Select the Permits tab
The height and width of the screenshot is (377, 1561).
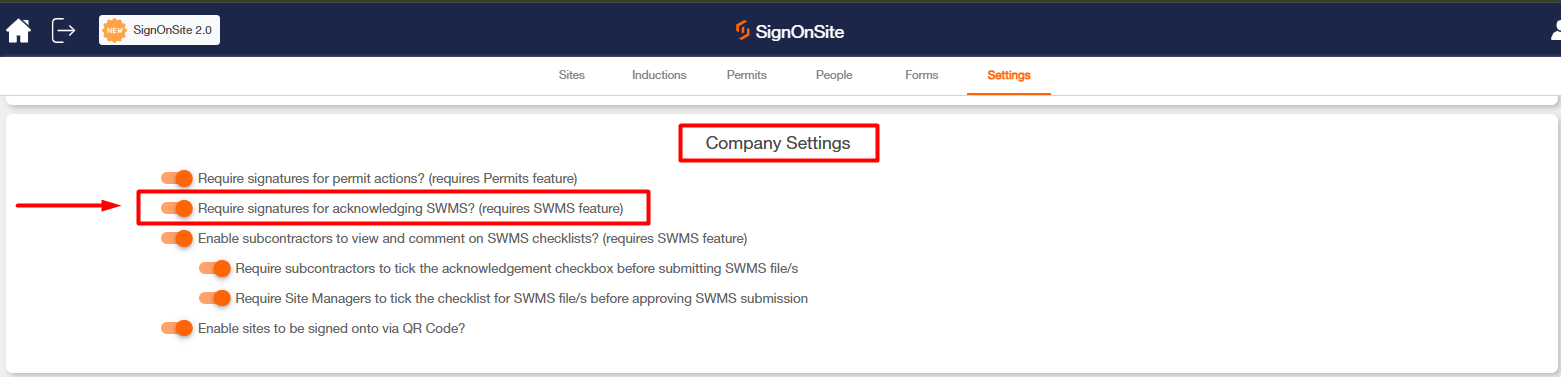tap(747, 75)
